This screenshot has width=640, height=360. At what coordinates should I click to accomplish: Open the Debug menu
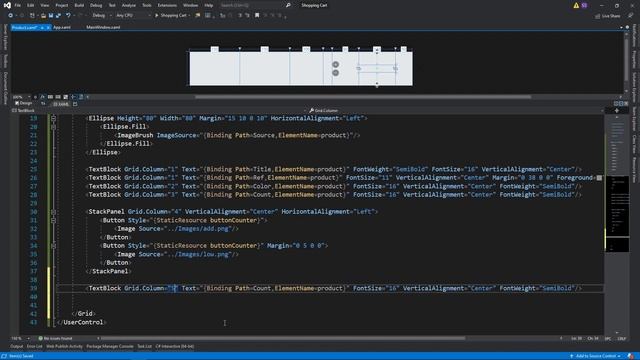coord(96,5)
